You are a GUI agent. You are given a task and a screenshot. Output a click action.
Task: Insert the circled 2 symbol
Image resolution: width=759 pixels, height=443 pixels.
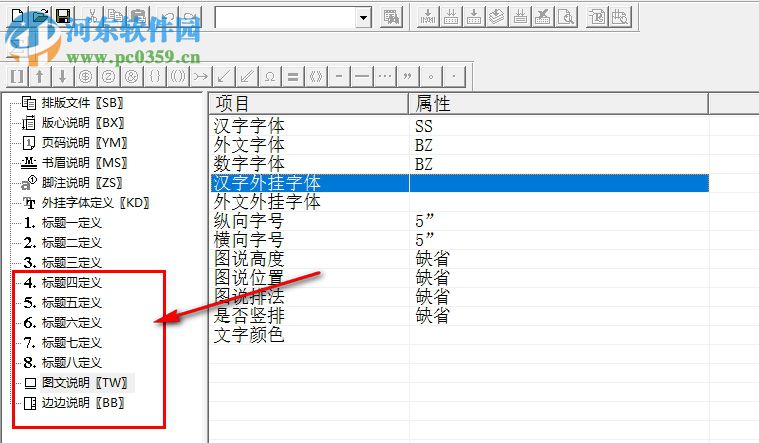[x=108, y=76]
